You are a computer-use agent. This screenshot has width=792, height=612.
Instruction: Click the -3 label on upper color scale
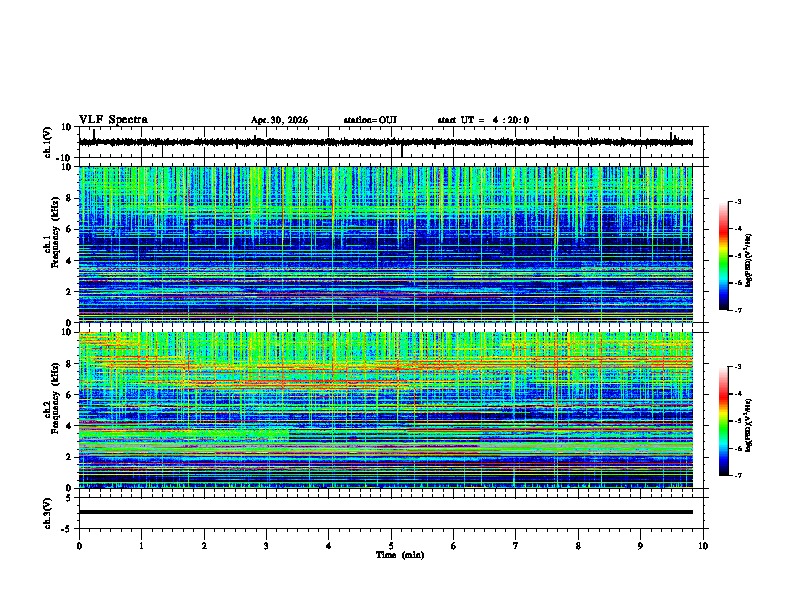(x=738, y=202)
